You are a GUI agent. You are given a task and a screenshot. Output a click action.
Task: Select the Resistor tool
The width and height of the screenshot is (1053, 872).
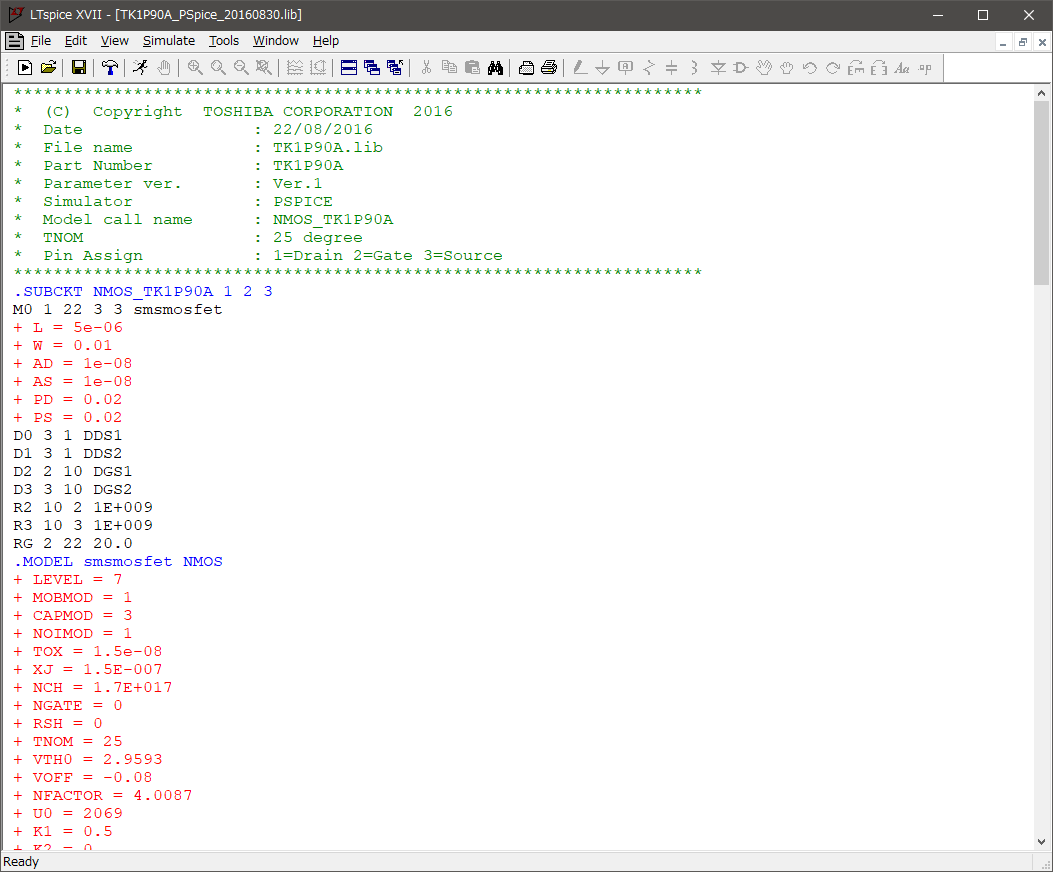649,67
